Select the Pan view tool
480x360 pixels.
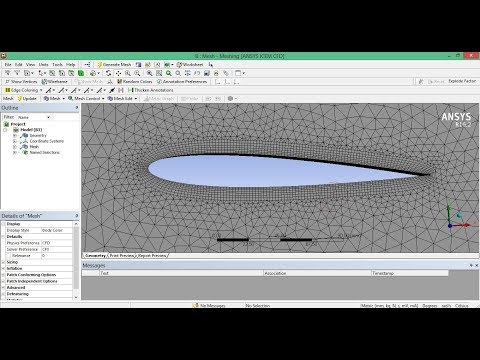tap(118, 73)
